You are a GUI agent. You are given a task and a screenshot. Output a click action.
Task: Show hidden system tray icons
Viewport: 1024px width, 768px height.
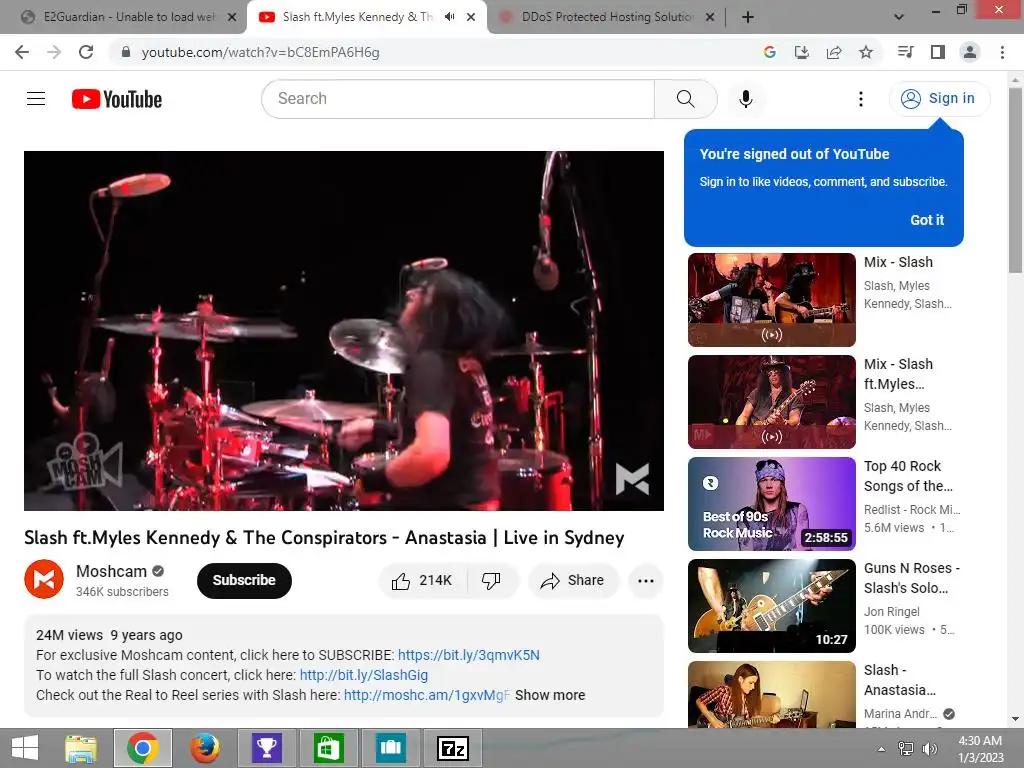tap(882, 749)
